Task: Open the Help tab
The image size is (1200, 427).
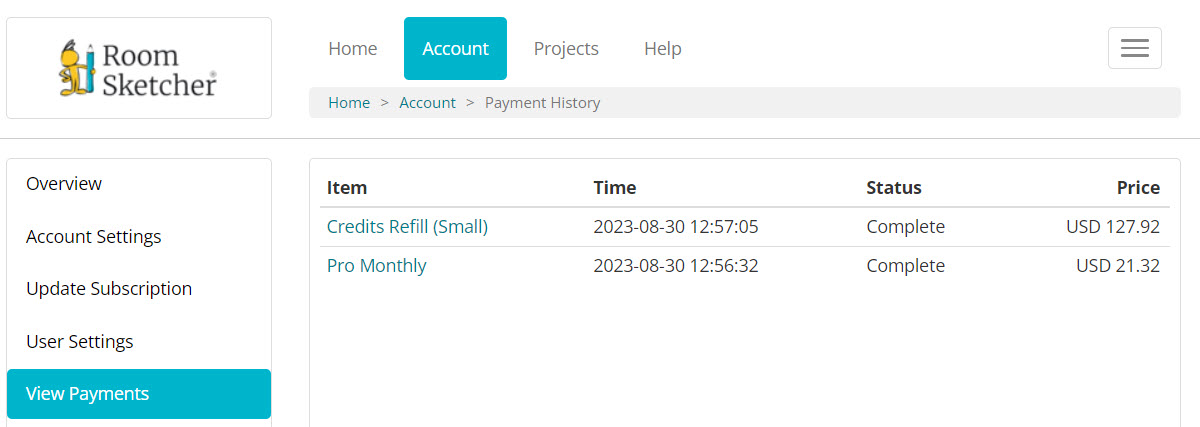Action: (663, 48)
